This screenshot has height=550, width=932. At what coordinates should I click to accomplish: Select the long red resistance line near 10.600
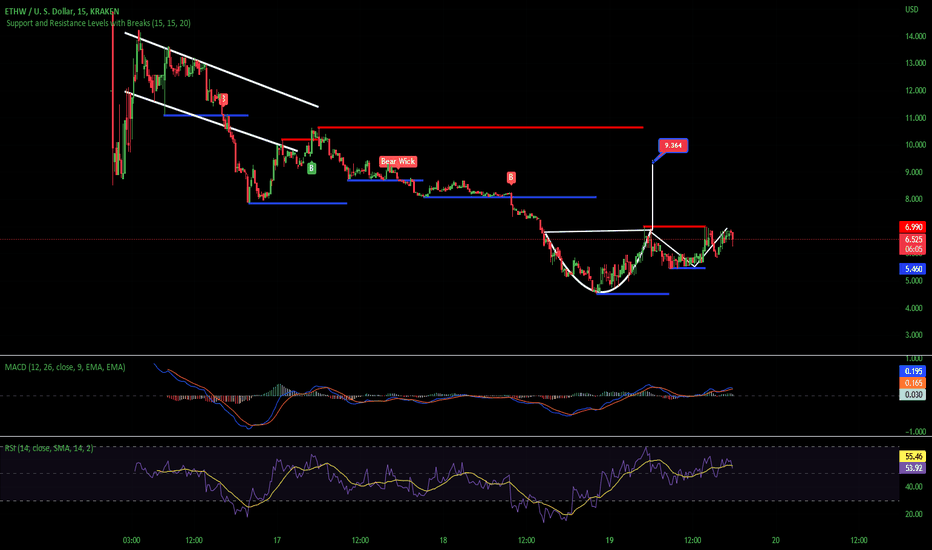[480, 127]
